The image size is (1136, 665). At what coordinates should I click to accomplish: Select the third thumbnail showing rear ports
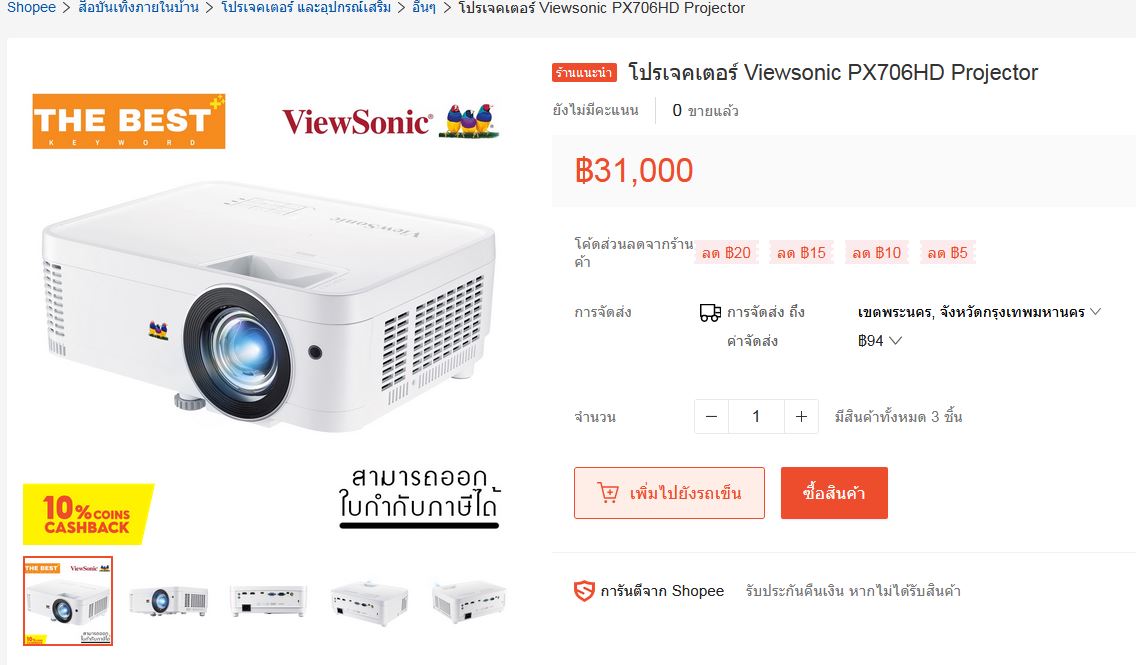tap(268, 601)
